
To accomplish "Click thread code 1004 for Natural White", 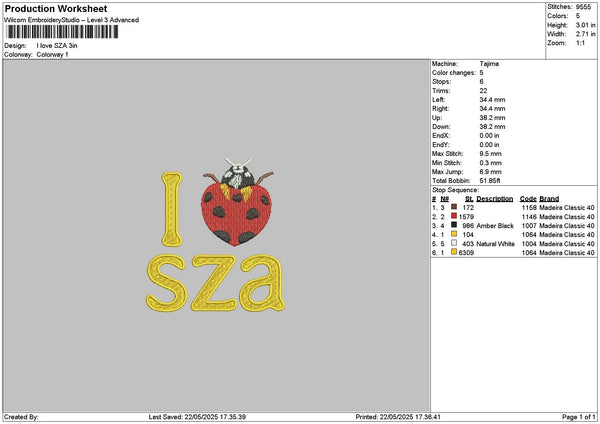I will 529,244.
